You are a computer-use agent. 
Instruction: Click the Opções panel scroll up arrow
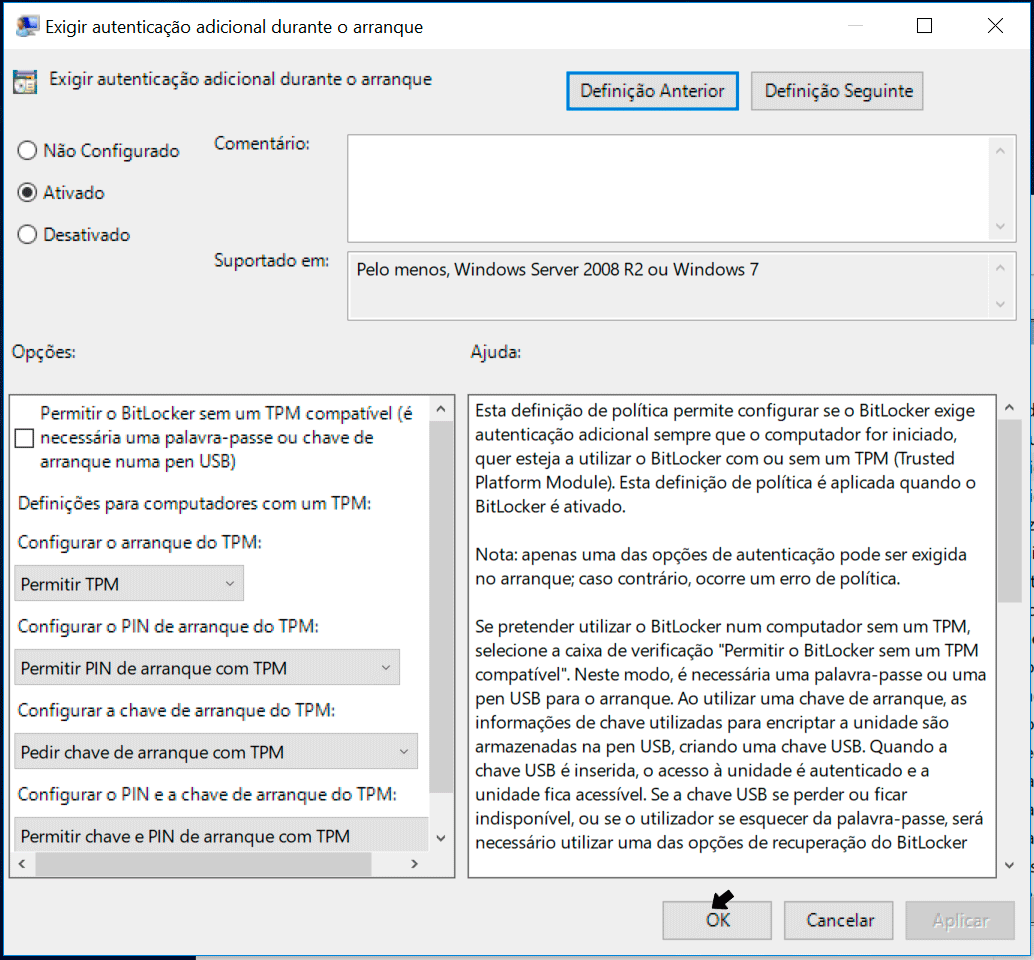point(441,409)
